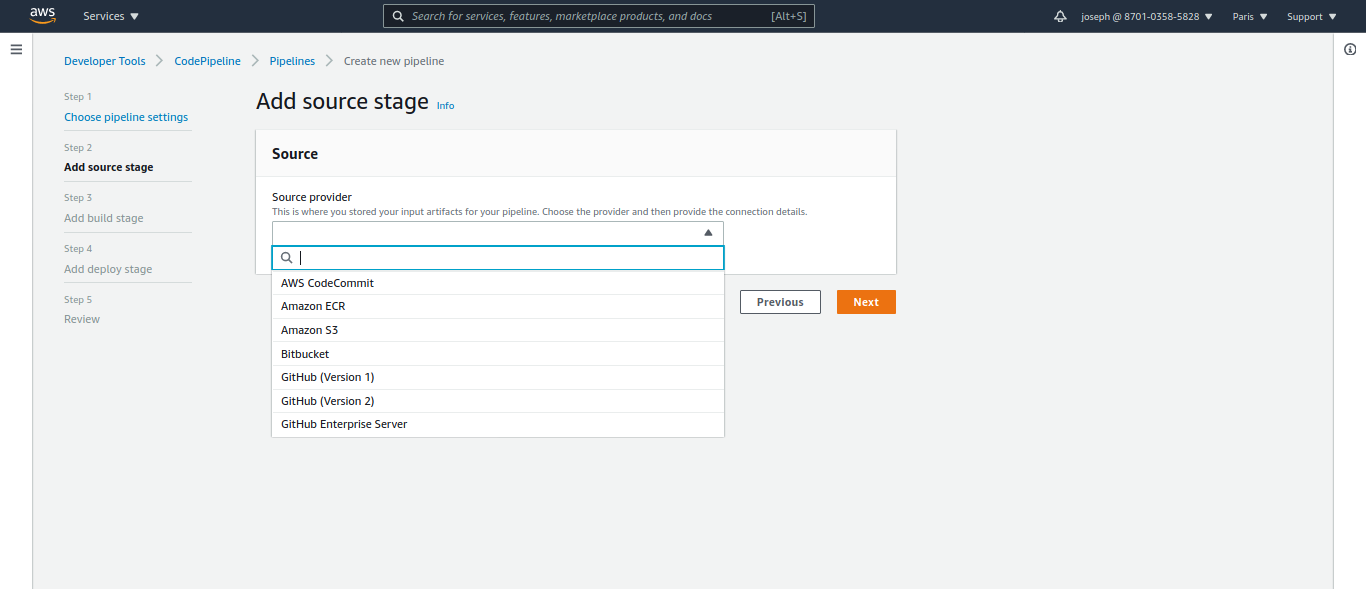Click the info panel icon at right
1366x589 pixels.
(1350, 50)
